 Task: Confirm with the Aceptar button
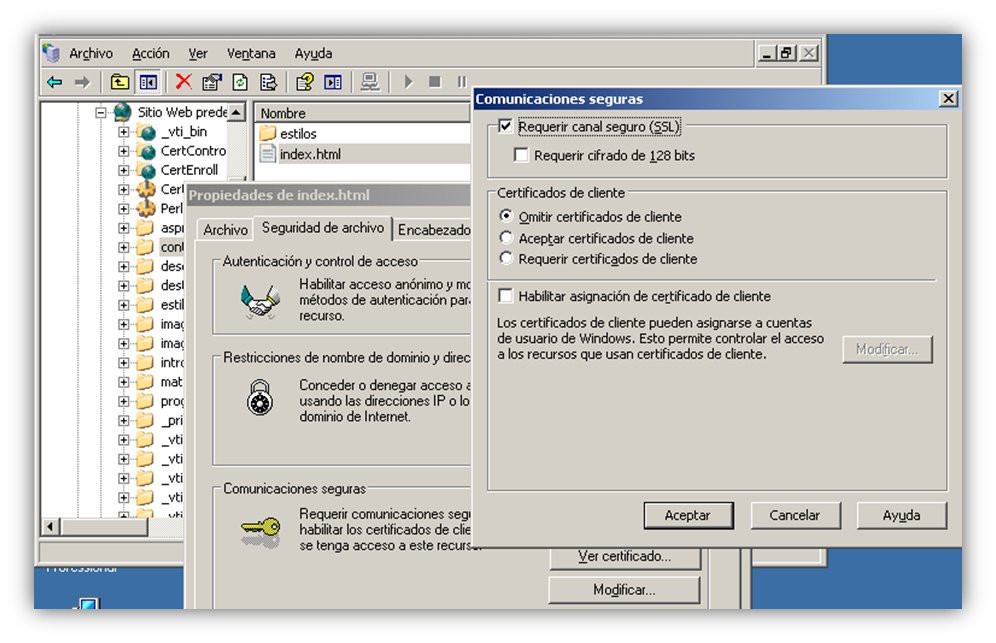tap(688, 515)
